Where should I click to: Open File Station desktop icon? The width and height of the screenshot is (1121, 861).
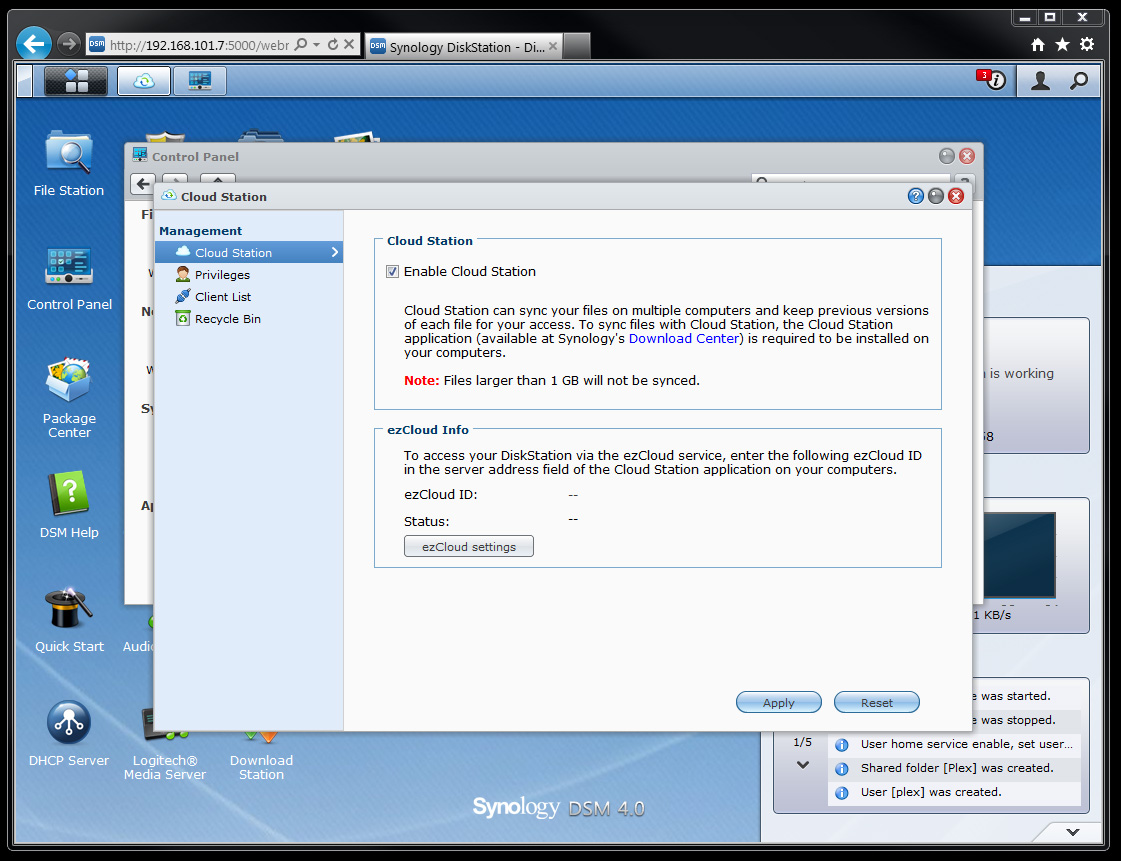tap(69, 164)
